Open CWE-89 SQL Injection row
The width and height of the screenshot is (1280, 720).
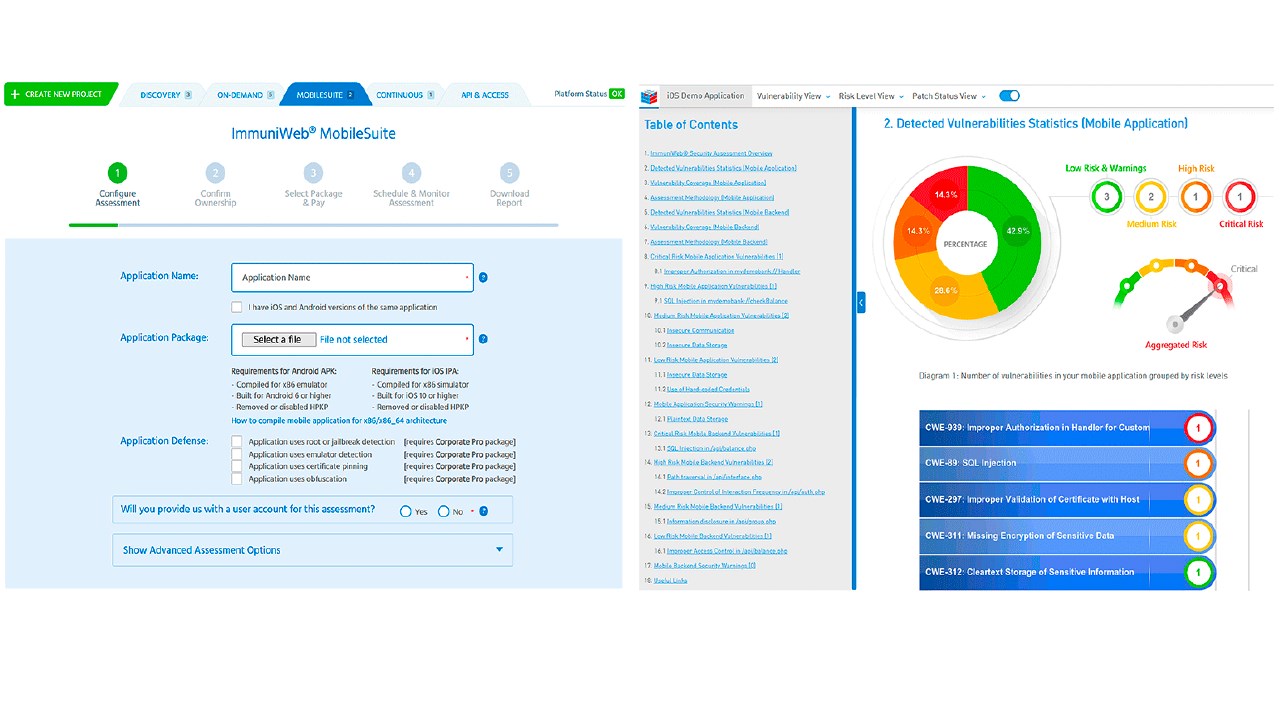(1067, 463)
